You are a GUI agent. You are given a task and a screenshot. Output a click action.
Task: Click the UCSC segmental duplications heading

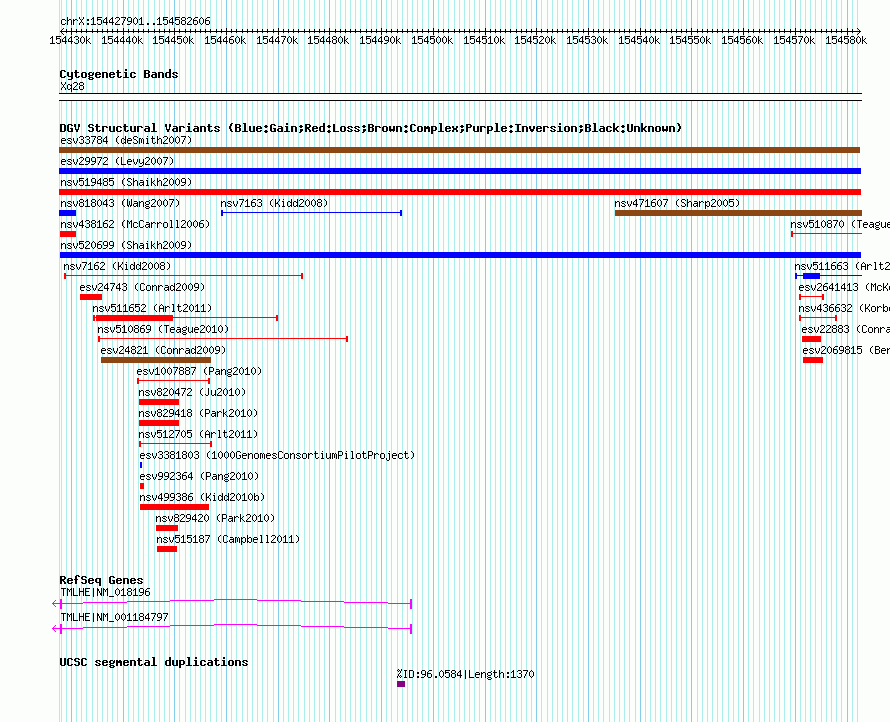pyautogui.click(x=154, y=662)
